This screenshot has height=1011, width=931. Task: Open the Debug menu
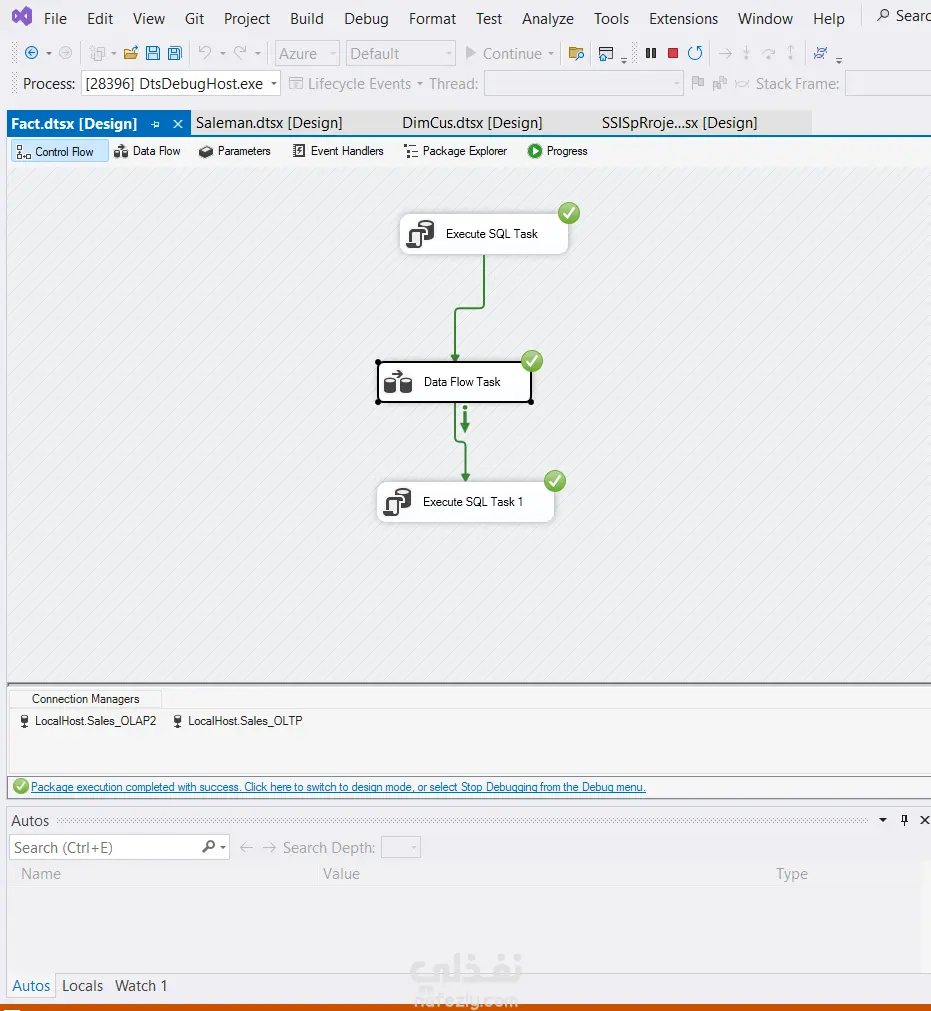click(366, 19)
